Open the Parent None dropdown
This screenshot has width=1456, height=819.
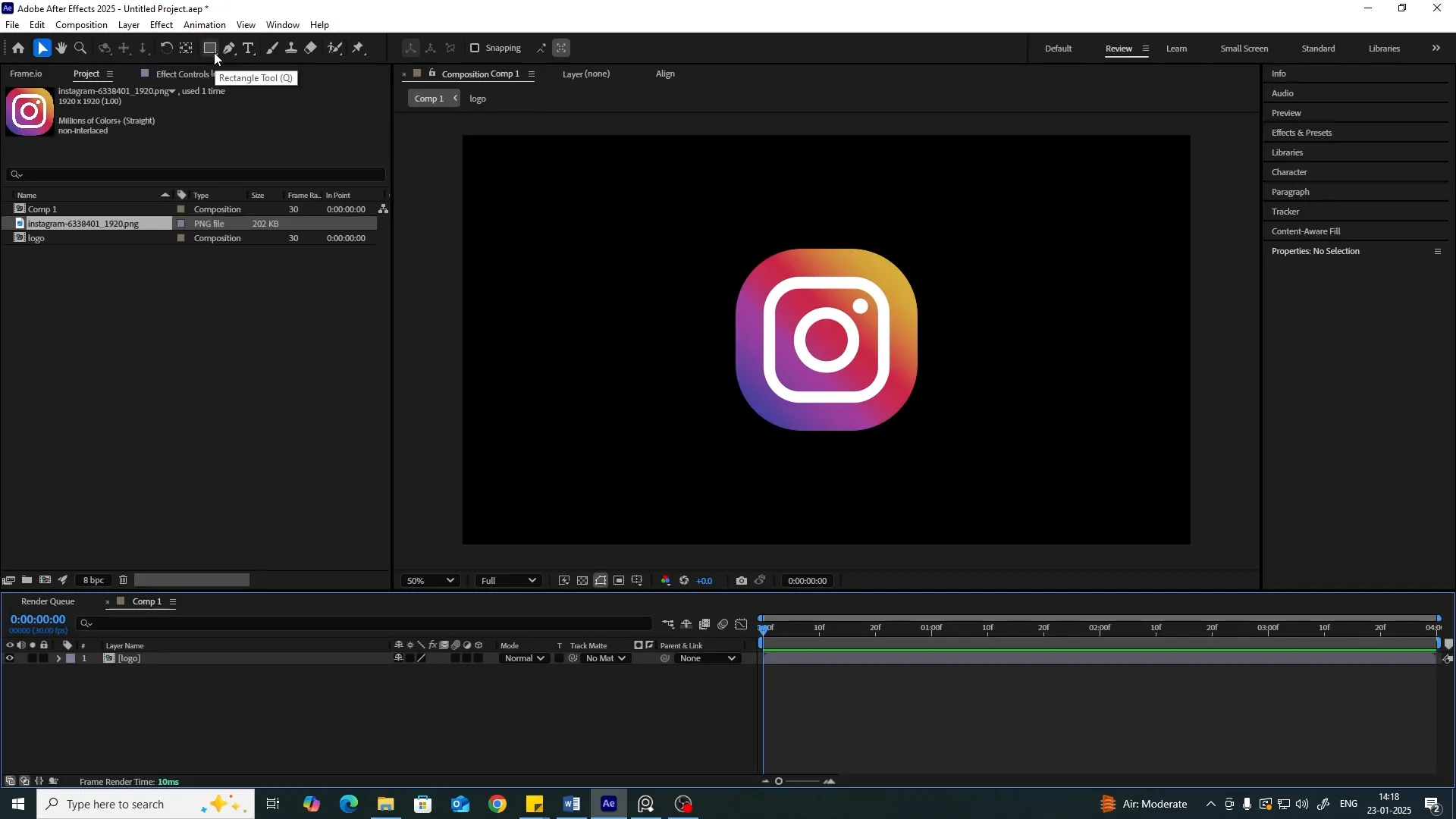coord(708,658)
